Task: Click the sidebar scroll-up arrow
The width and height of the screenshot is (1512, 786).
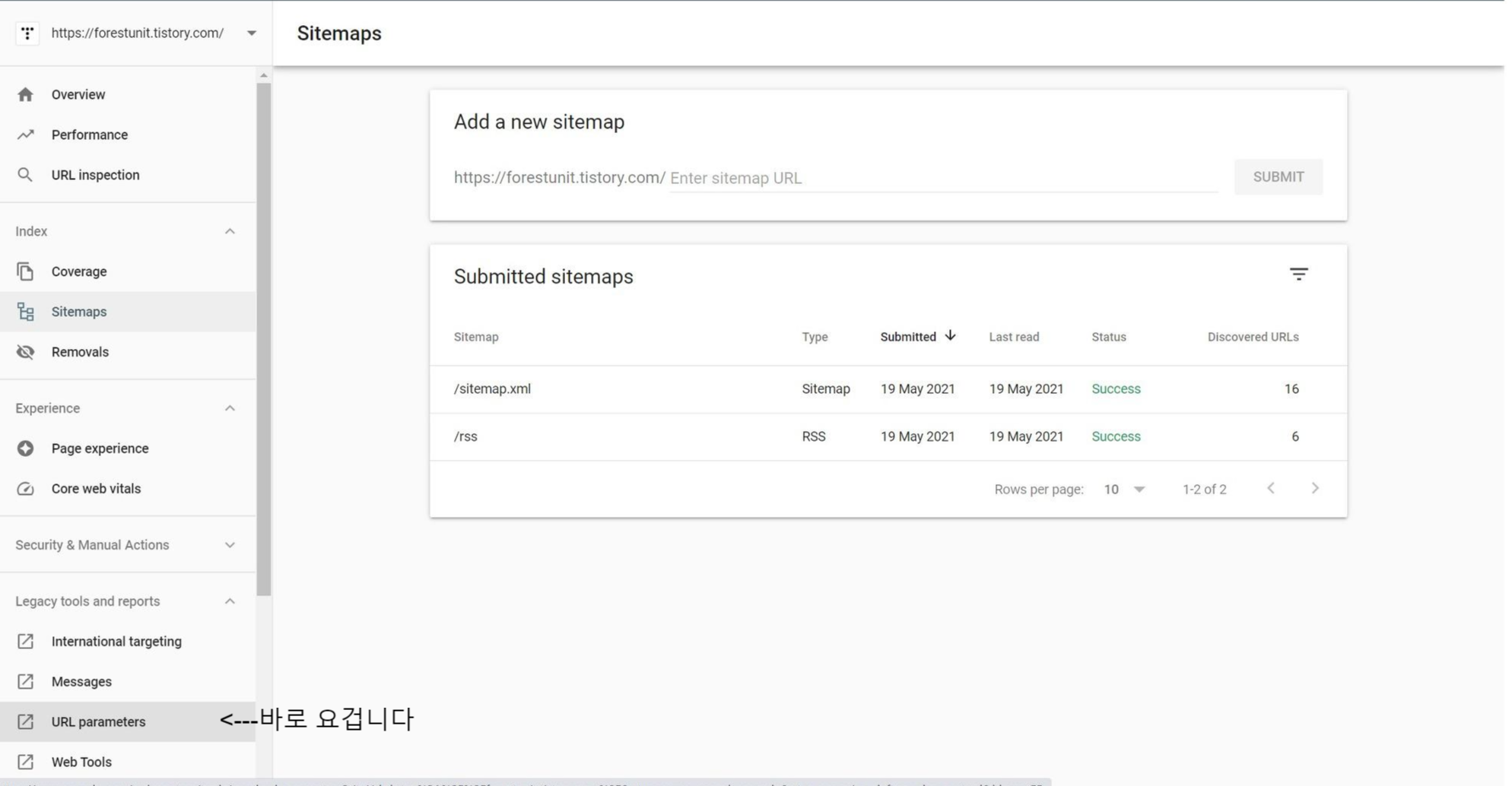Action: point(264,75)
